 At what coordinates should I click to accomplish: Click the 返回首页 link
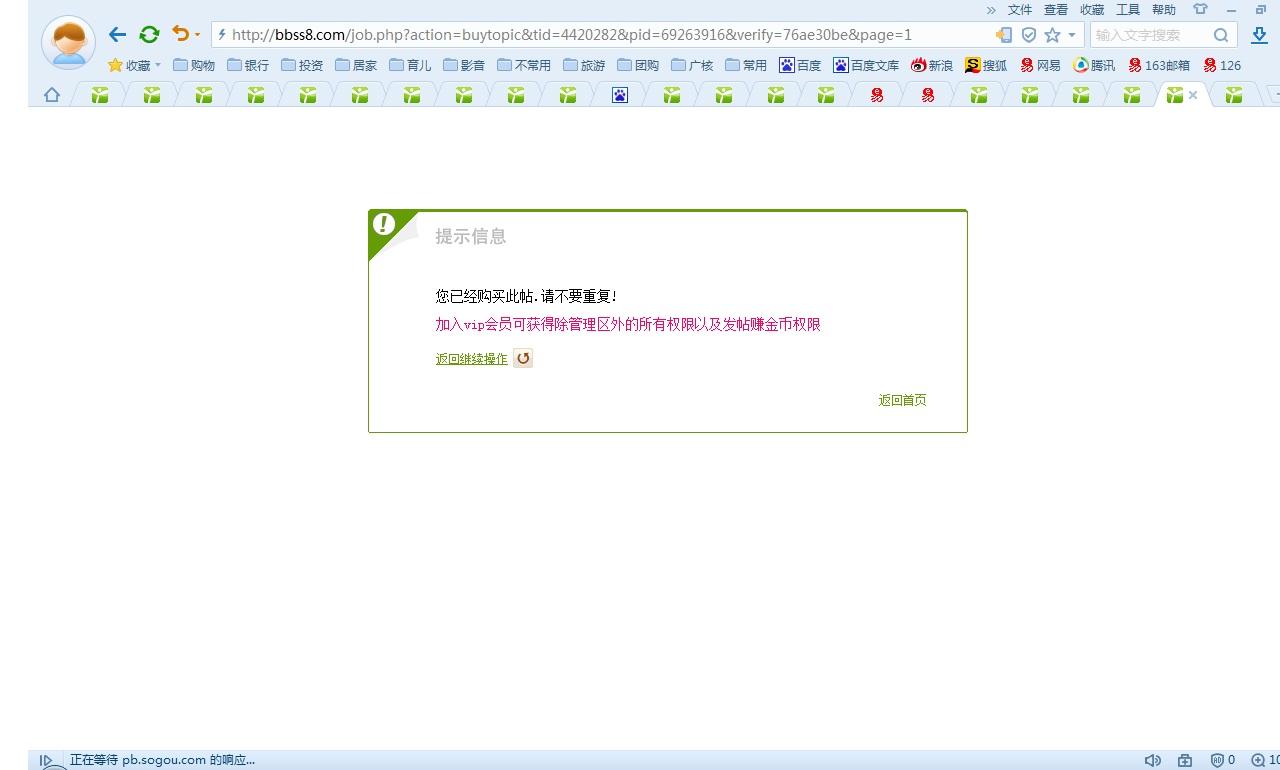click(x=902, y=400)
